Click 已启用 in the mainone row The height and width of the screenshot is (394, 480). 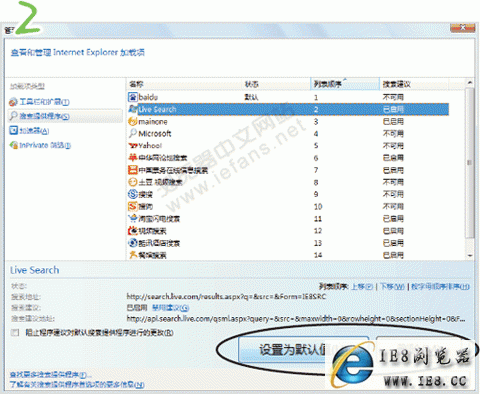393,122
